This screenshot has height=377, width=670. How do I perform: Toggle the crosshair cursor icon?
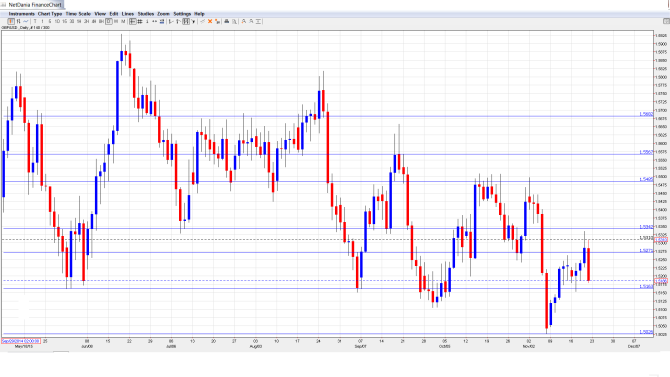tap(133, 21)
